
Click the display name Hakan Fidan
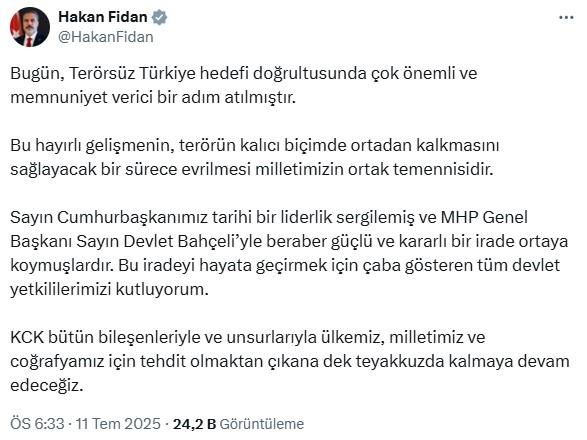click(x=103, y=17)
